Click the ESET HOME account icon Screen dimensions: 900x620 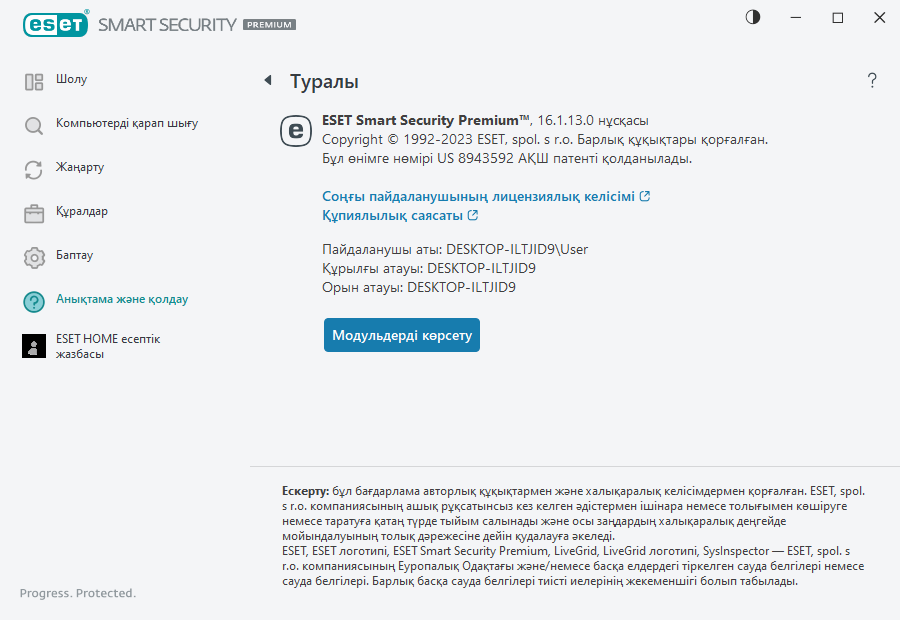(x=34, y=346)
